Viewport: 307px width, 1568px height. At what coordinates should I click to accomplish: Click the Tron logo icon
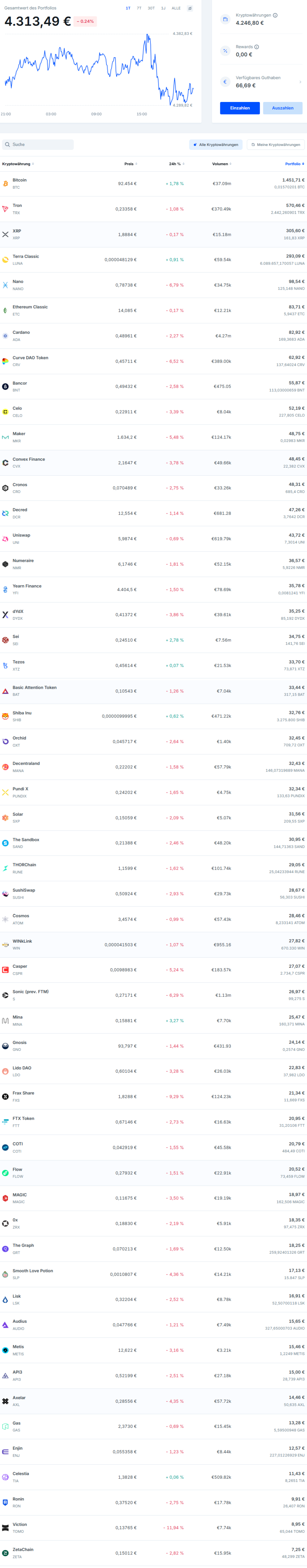tap(6, 209)
